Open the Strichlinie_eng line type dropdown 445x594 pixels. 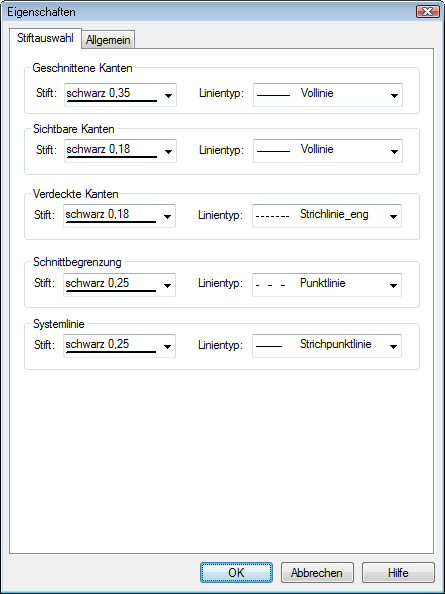click(327, 216)
